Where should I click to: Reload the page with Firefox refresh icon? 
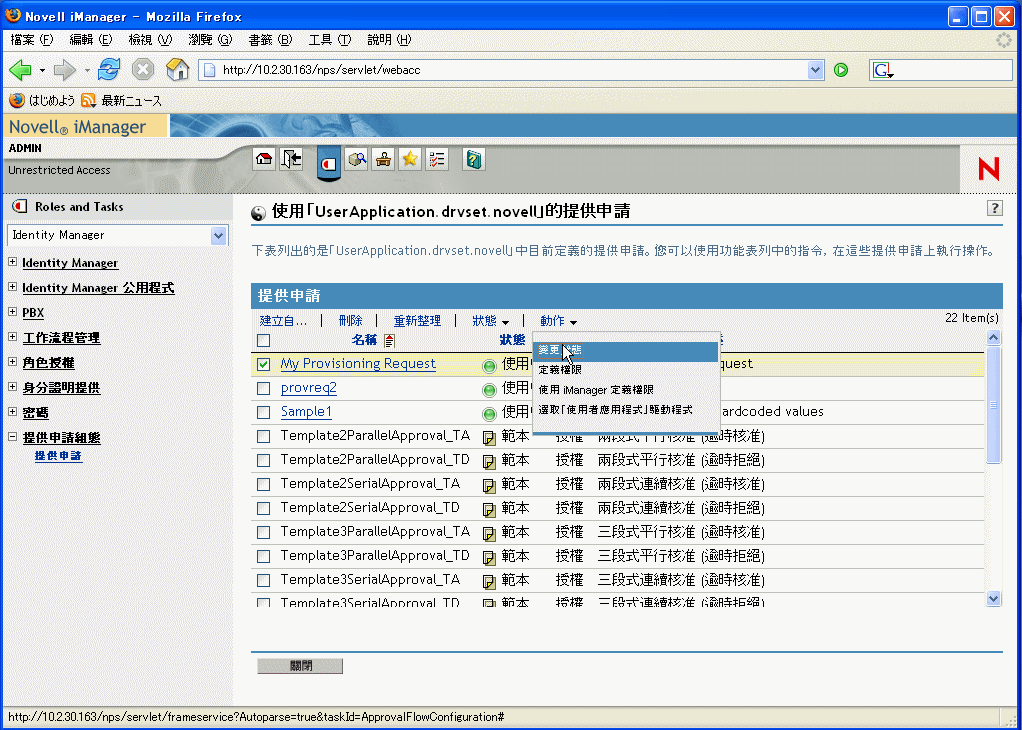pyautogui.click(x=109, y=69)
